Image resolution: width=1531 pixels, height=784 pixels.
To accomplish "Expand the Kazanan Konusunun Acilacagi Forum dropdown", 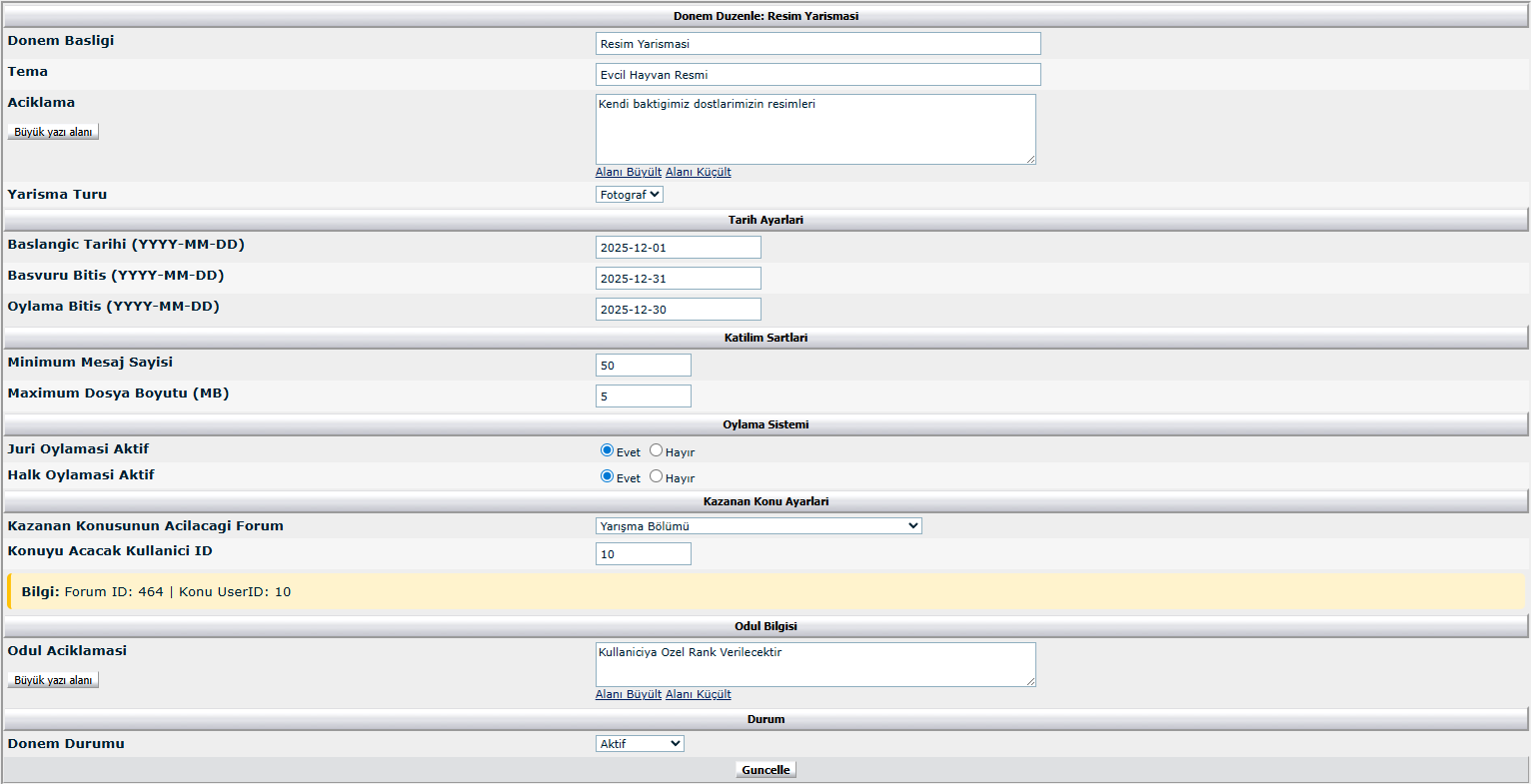I will coord(758,526).
